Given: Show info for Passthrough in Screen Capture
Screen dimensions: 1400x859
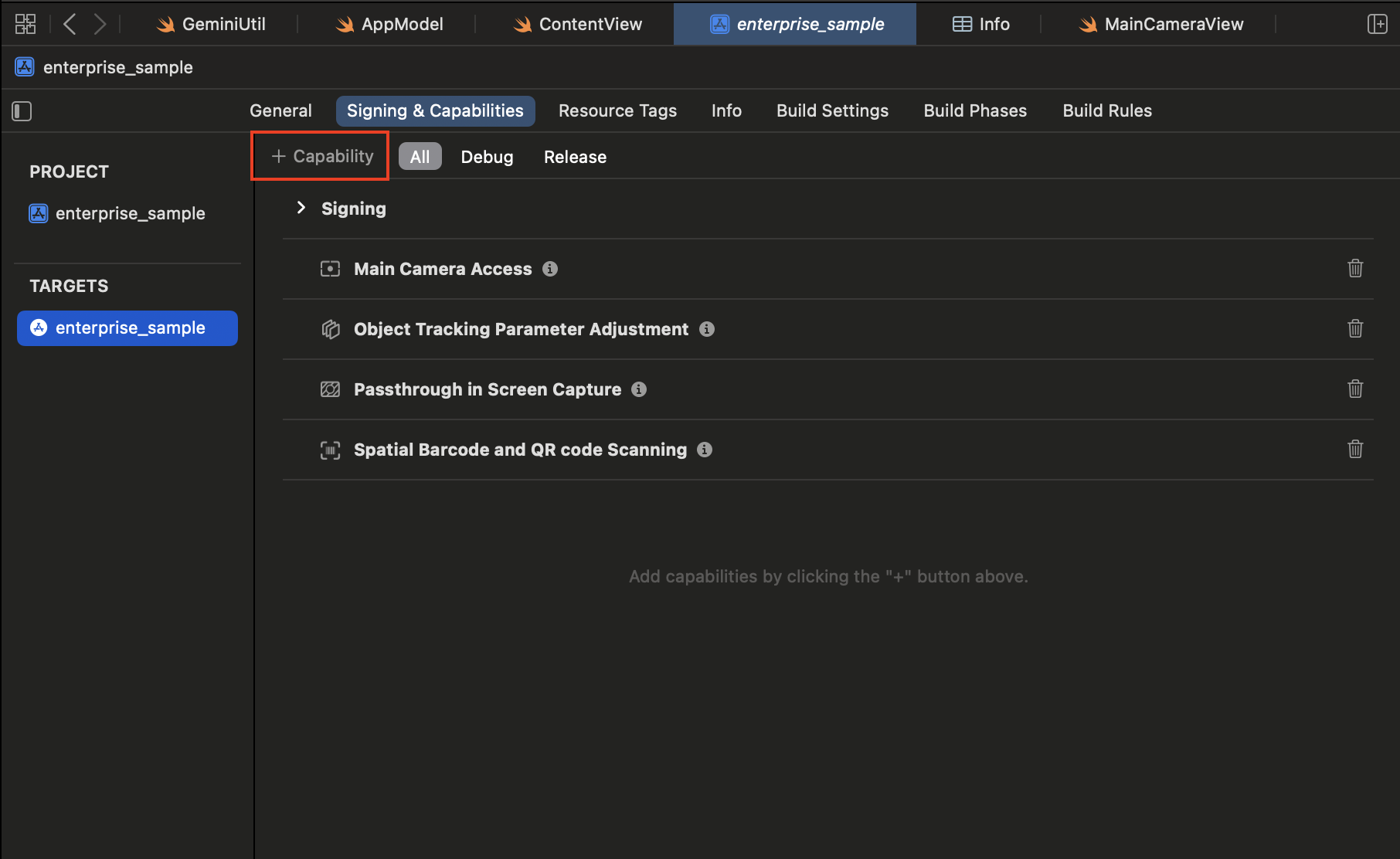Looking at the screenshot, I should (639, 389).
